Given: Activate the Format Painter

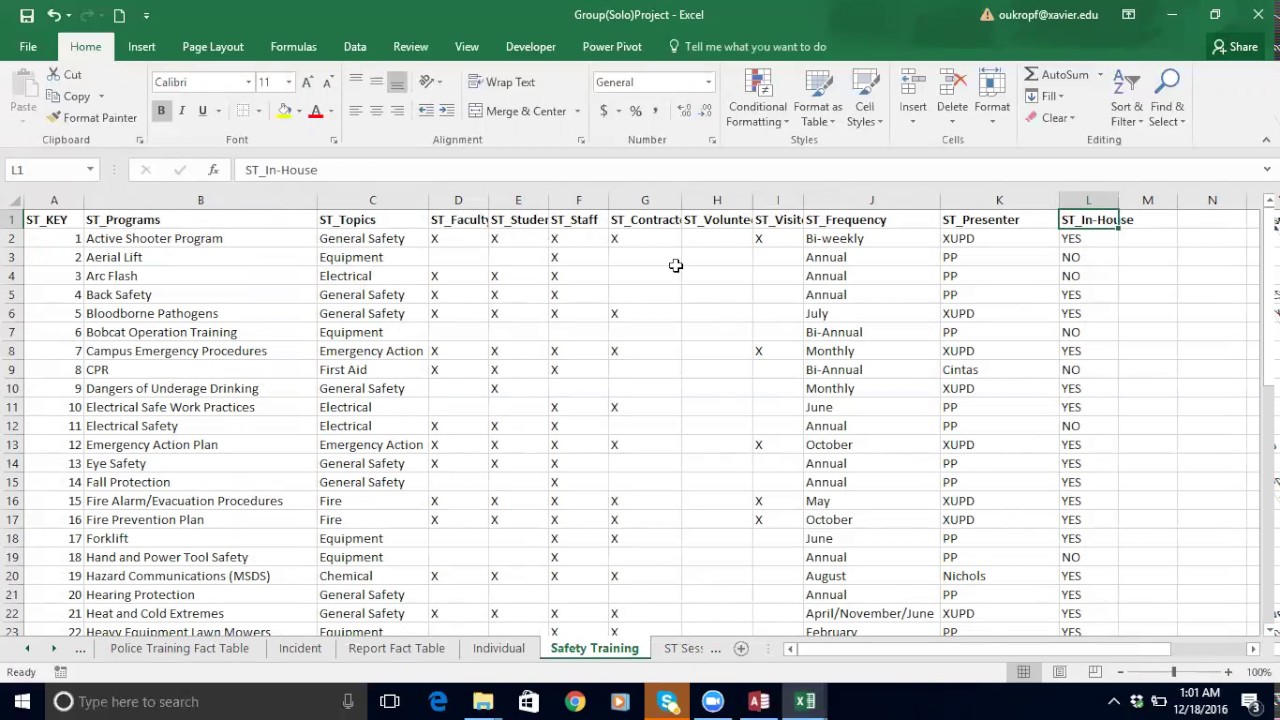Looking at the screenshot, I should [91, 118].
